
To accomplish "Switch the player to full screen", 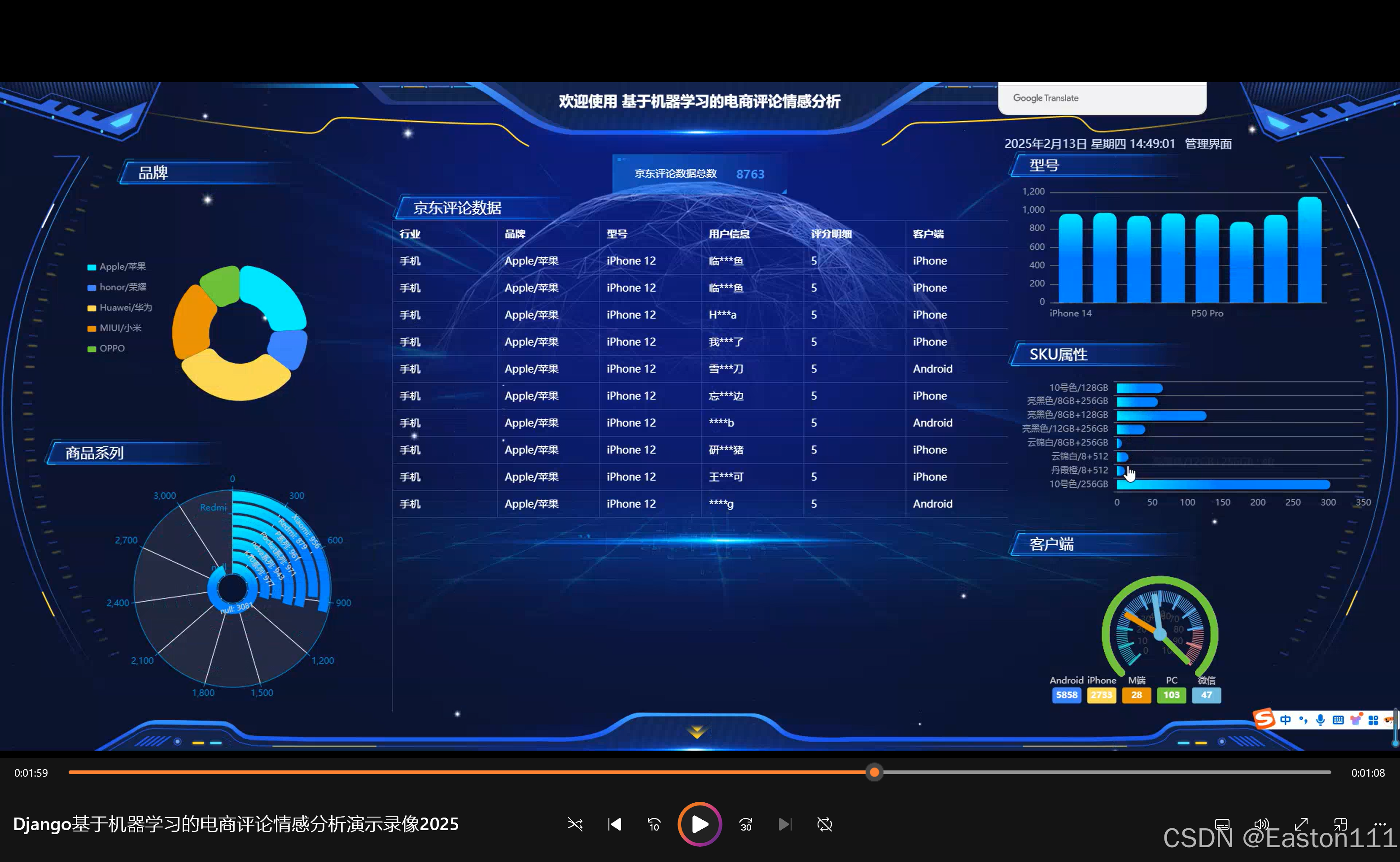I will [1301, 824].
